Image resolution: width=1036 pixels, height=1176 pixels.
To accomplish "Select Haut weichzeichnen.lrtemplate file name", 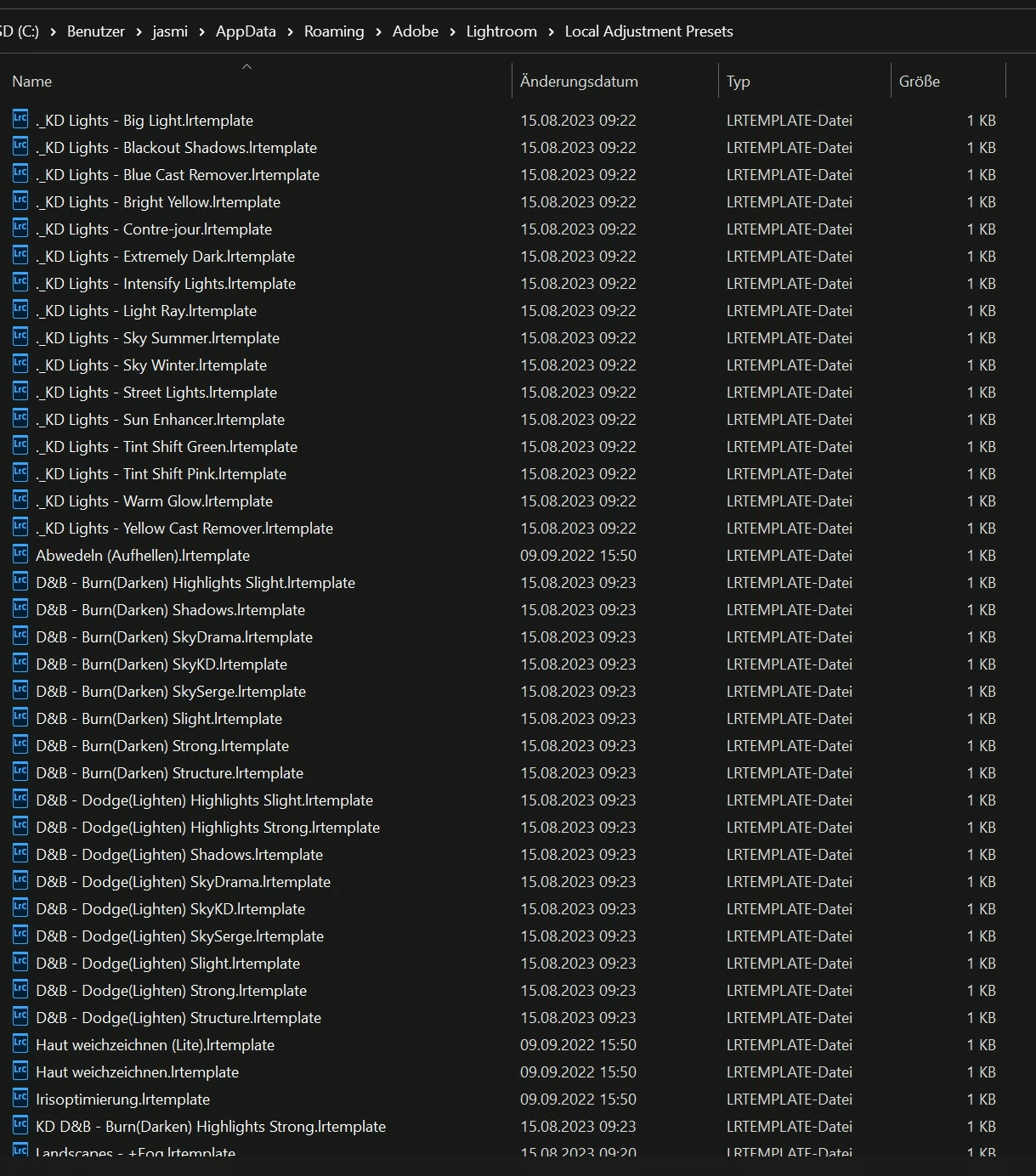I will click(137, 1071).
